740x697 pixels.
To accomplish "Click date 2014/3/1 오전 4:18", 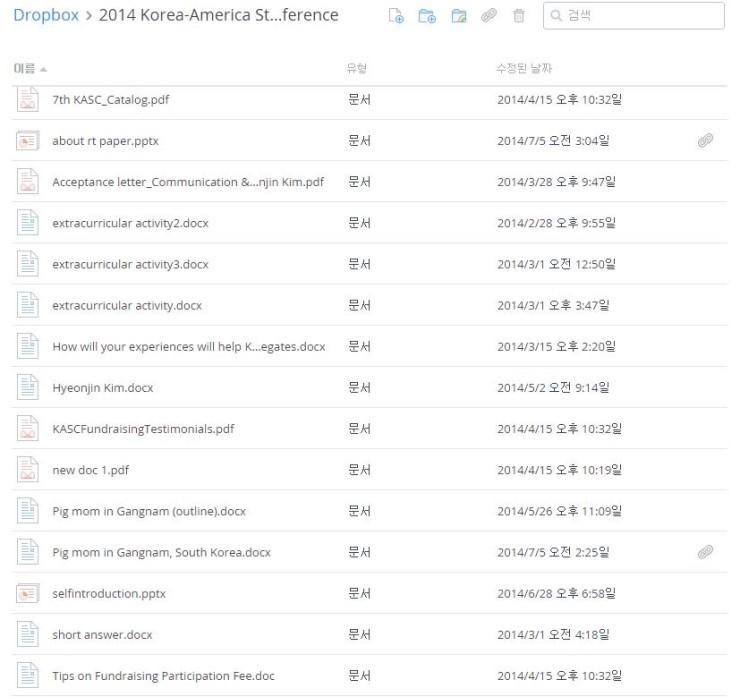I will pos(553,634).
